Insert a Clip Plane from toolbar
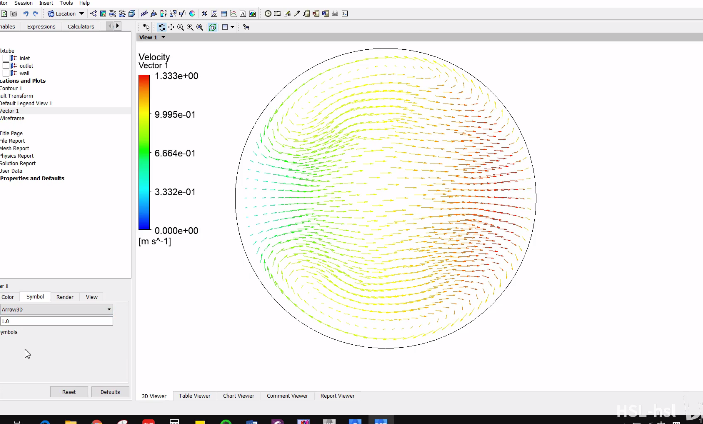 (x=182, y=13)
